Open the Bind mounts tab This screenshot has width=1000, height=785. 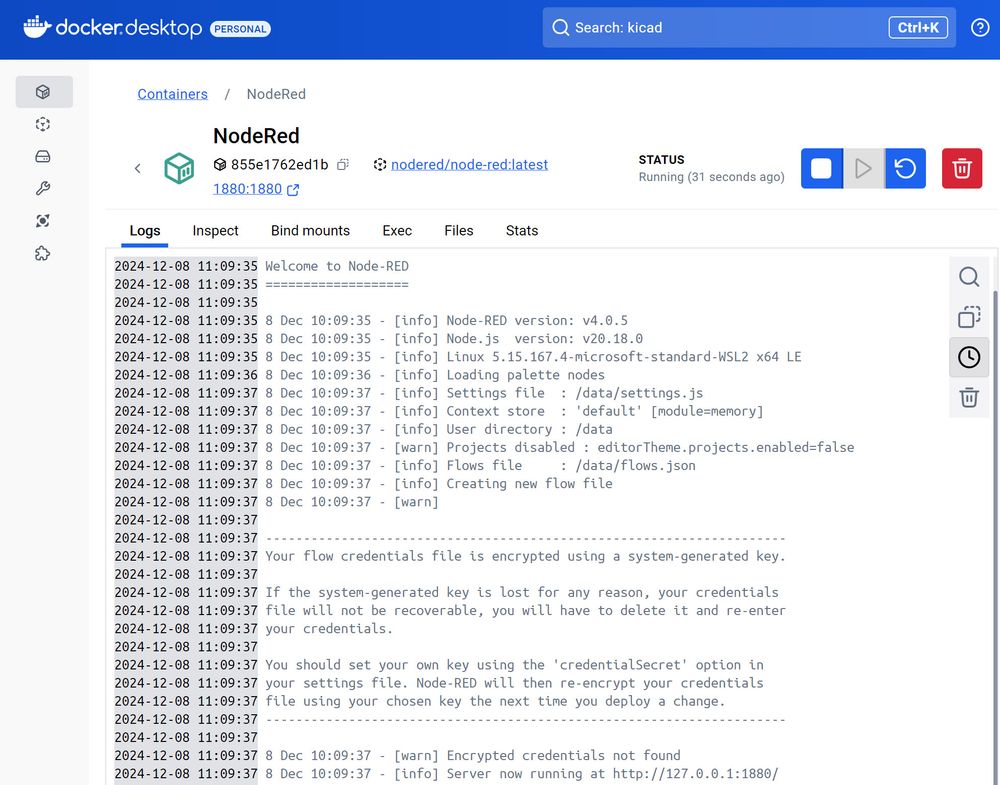(311, 231)
